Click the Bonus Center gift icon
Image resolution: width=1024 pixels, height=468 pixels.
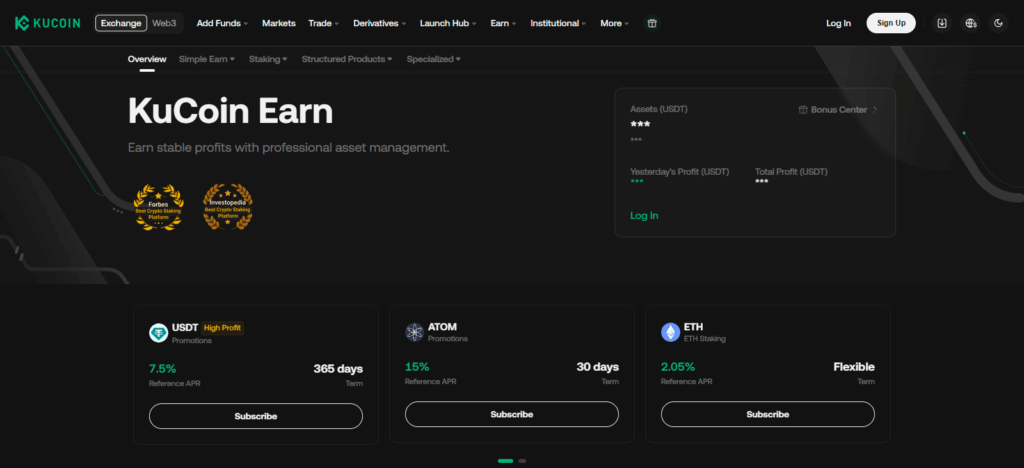803,110
